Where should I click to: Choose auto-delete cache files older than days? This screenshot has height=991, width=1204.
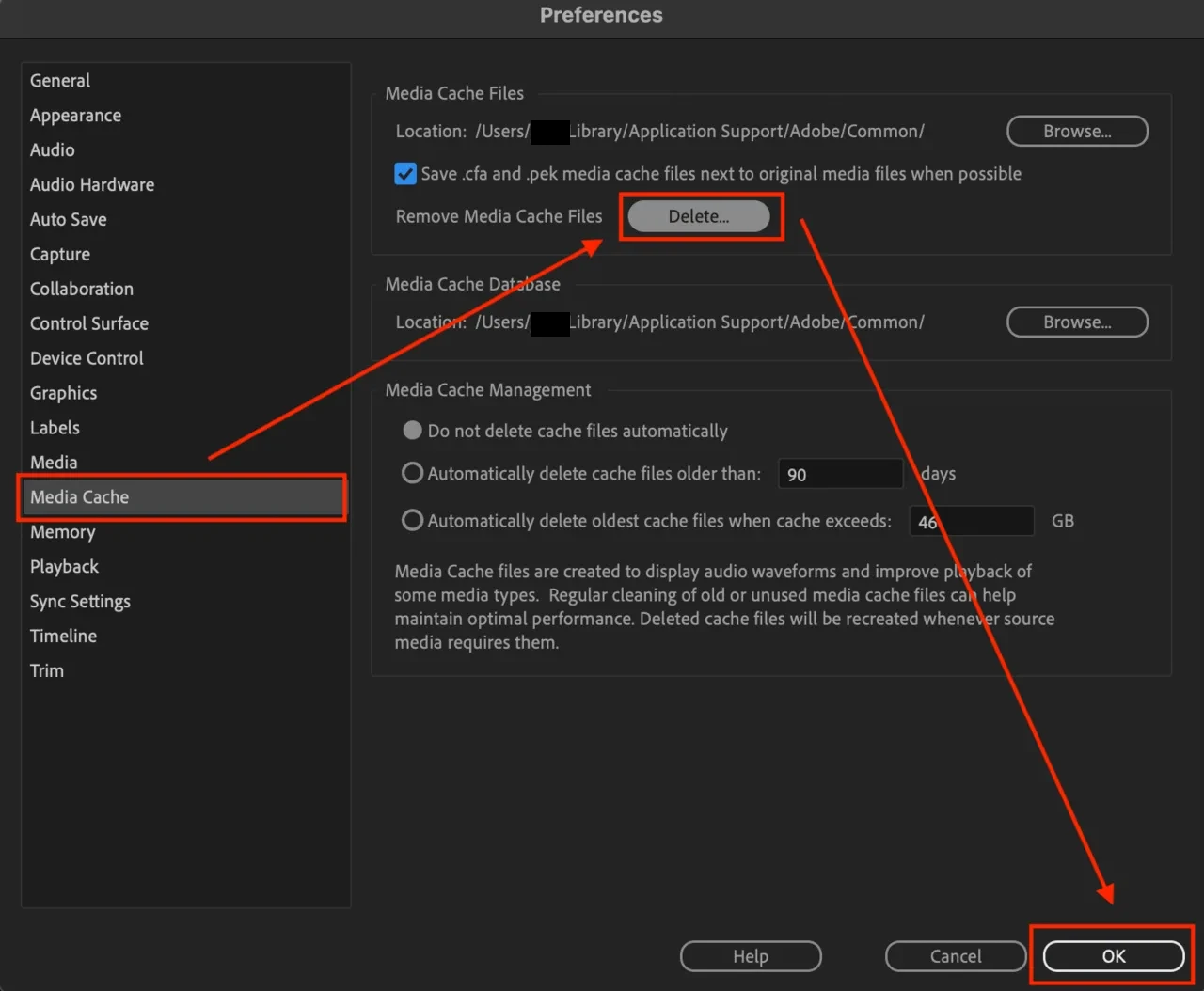pos(412,473)
